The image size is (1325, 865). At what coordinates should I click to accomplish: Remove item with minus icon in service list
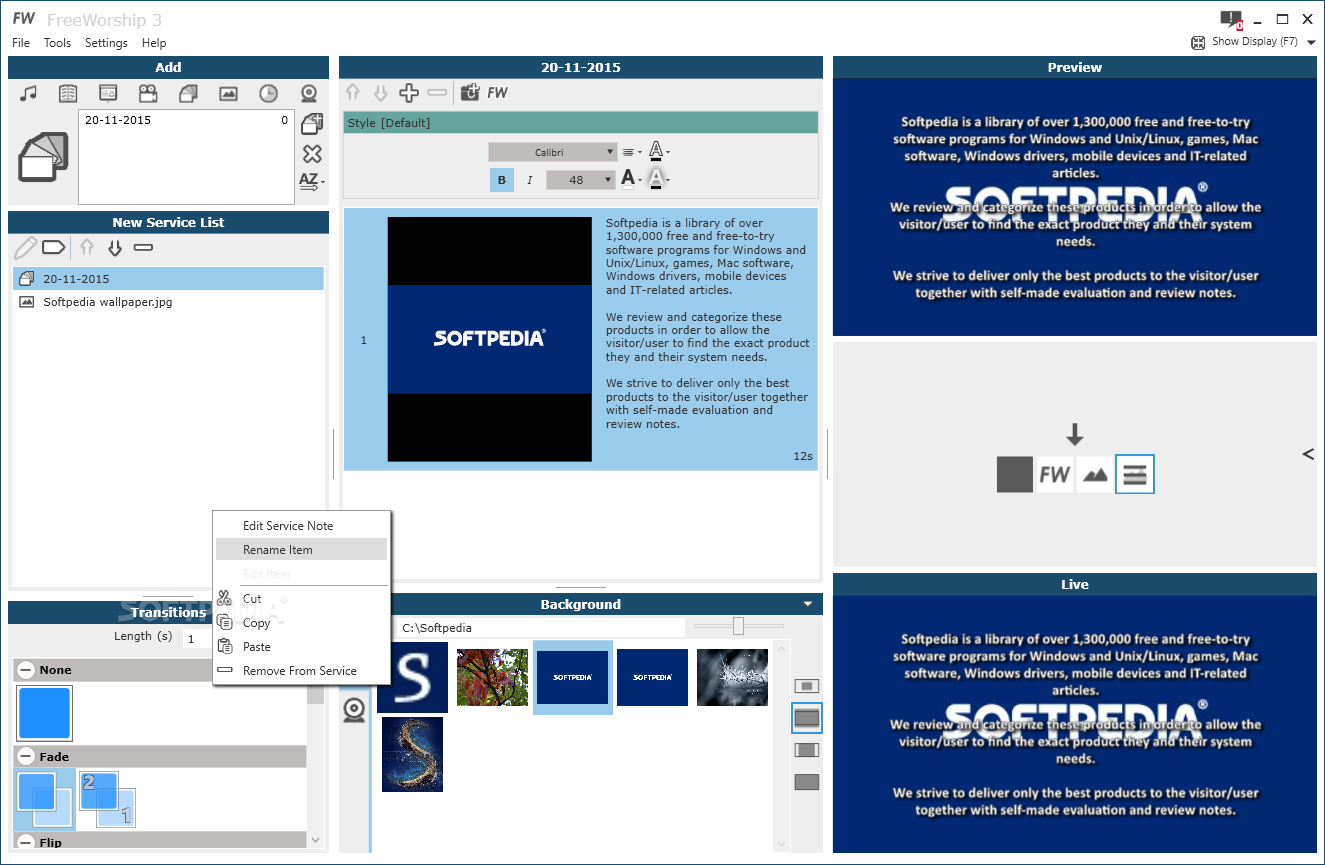coord(143,247)
